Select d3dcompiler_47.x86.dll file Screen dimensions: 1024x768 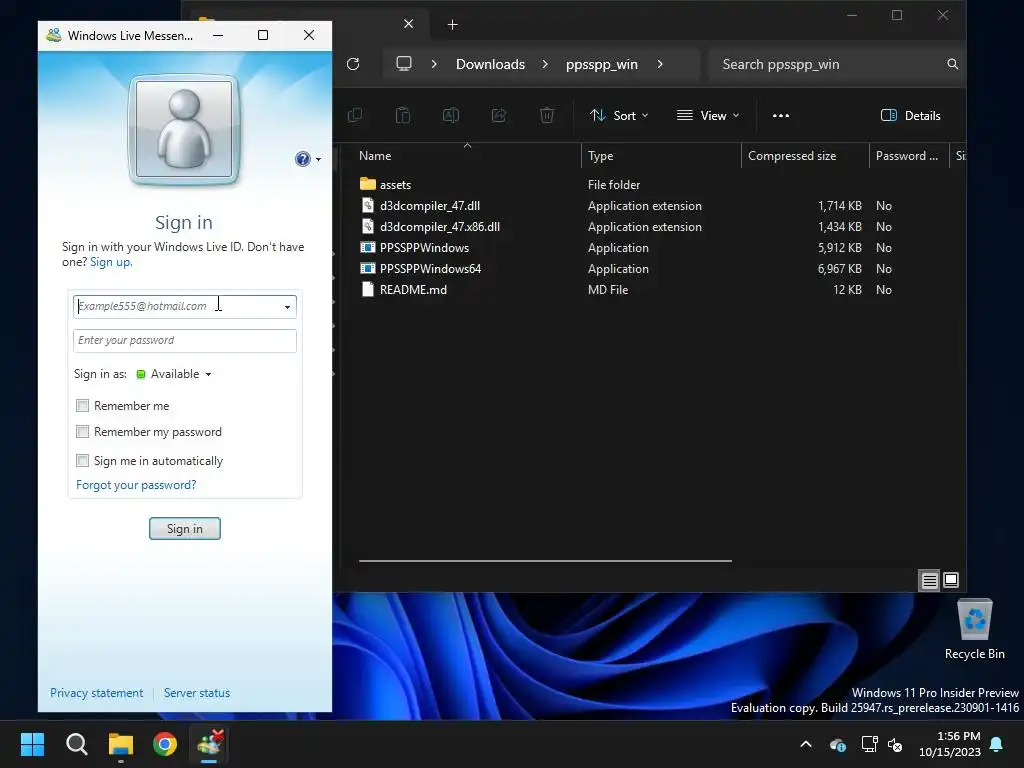(440, 227)
